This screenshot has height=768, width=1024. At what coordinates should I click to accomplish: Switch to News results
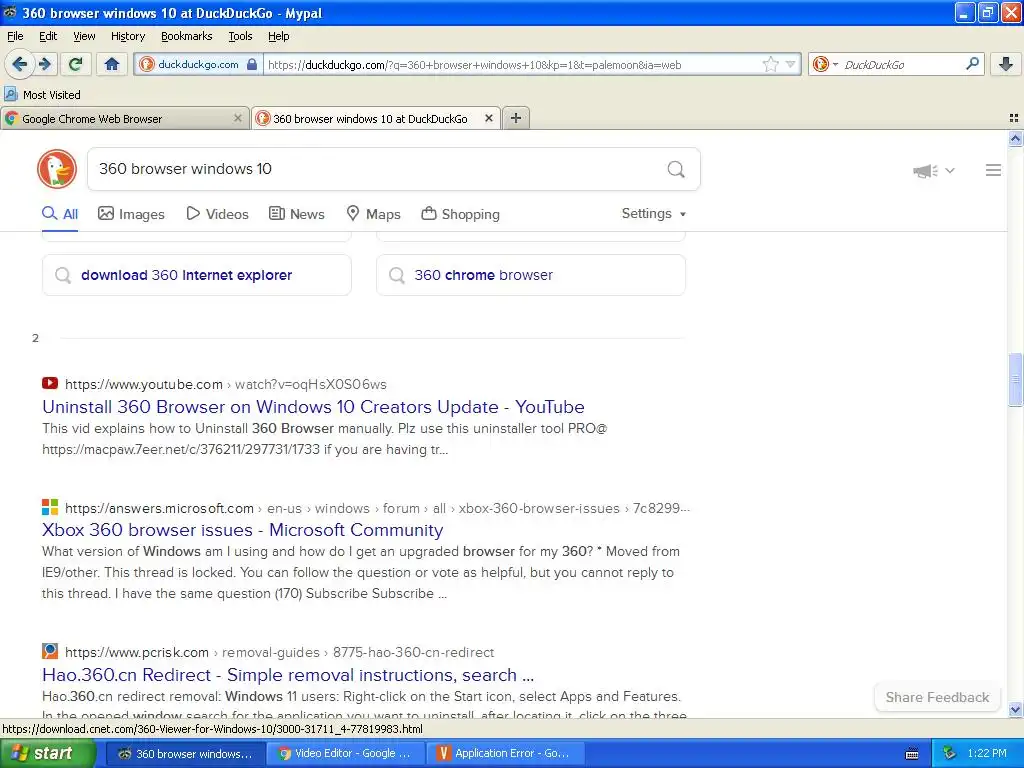pos(297,214)
